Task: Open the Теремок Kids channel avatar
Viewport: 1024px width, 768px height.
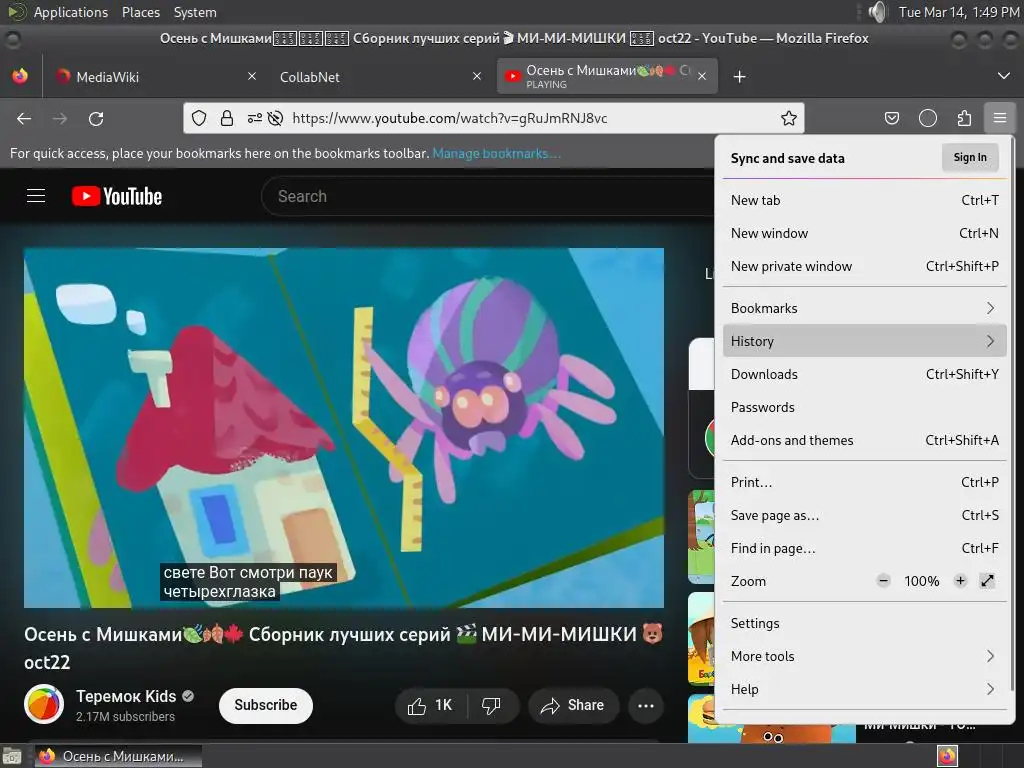Action: coord(44,704)
